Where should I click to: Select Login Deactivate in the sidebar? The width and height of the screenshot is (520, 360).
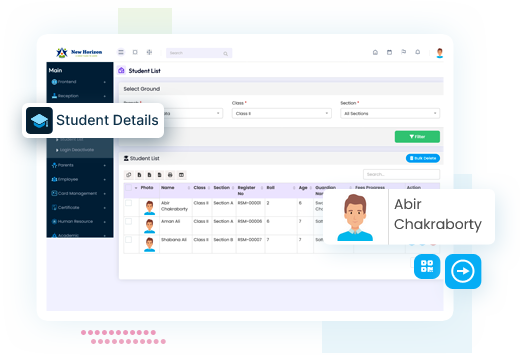(77, 150)
